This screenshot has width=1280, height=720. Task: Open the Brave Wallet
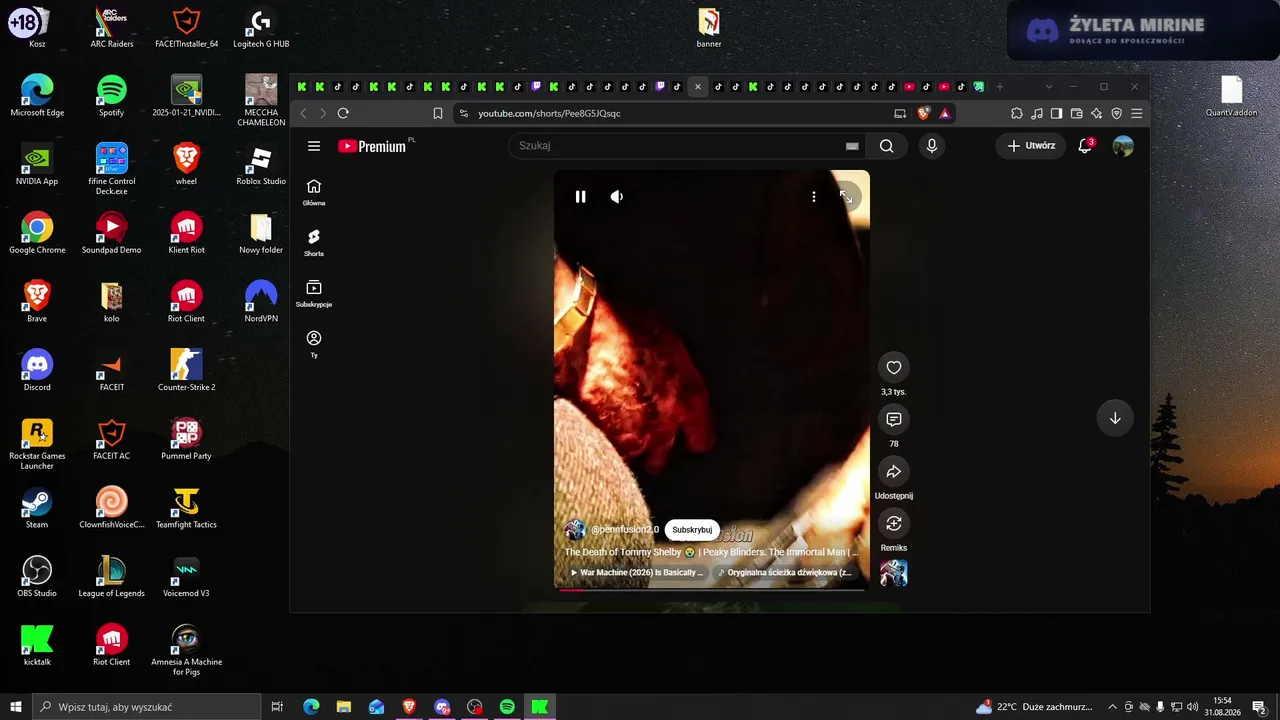pyautogui.click(x=1077, y=114)
